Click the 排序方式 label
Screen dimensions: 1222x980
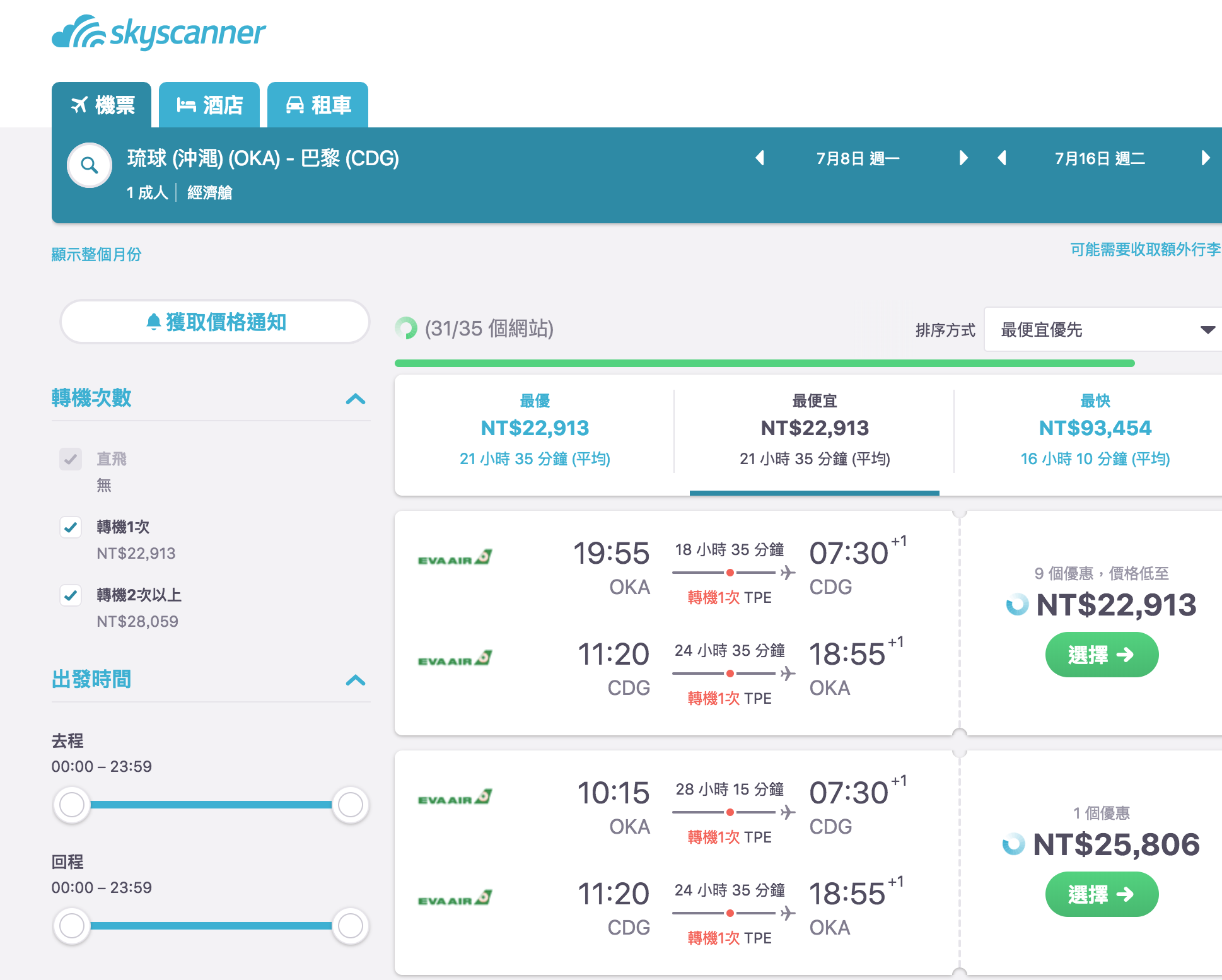(945, 330)
